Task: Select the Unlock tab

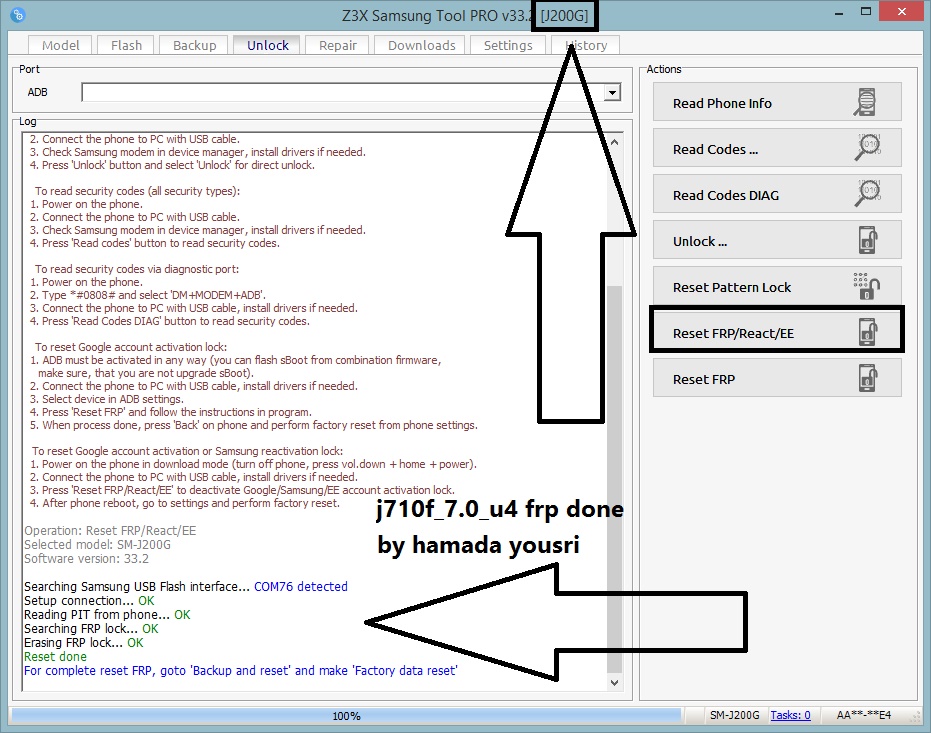Action: (267, 45)
